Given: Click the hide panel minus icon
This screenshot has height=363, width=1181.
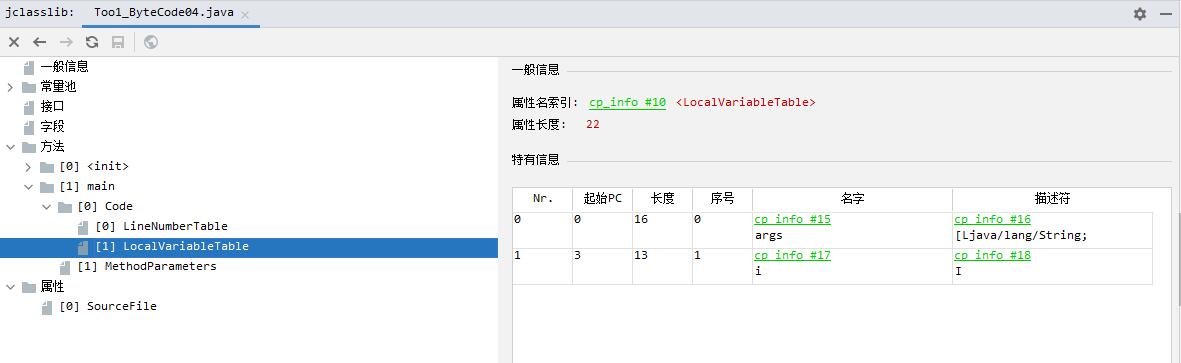Looking at the screenshot, I should click(1166, 14).
